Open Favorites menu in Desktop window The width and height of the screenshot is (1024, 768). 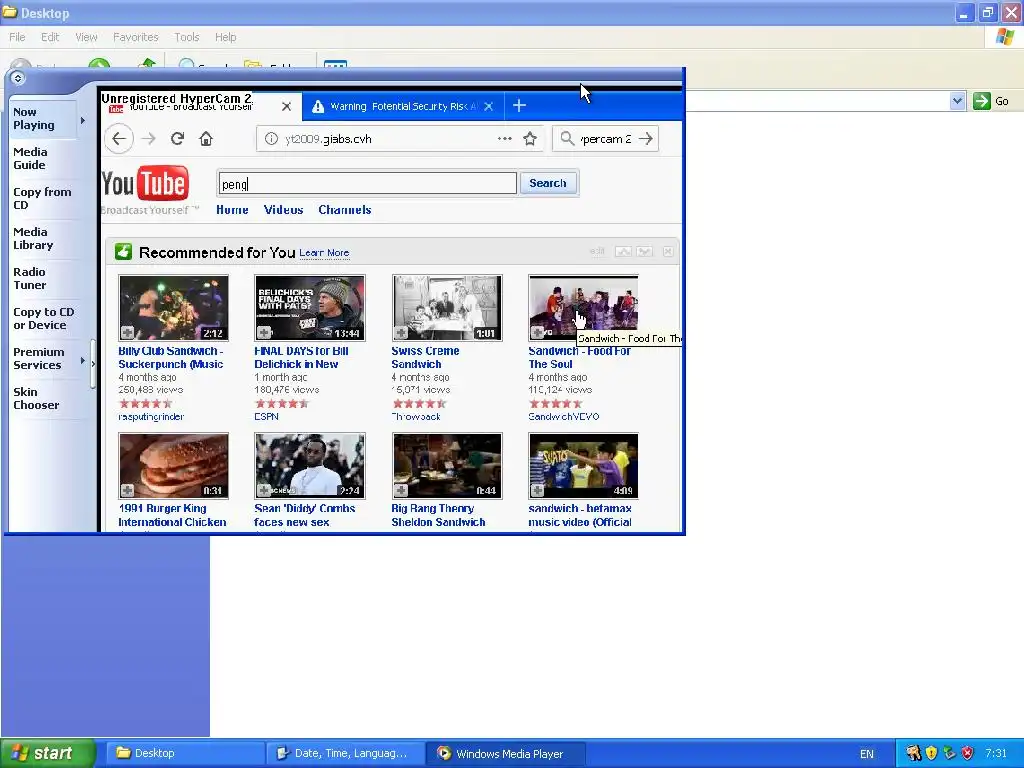(136, 37)
